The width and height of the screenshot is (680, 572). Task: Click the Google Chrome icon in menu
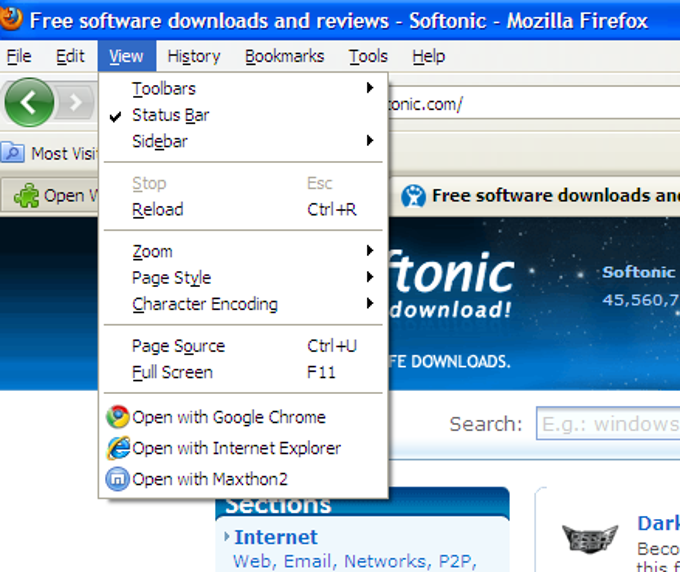118,417
